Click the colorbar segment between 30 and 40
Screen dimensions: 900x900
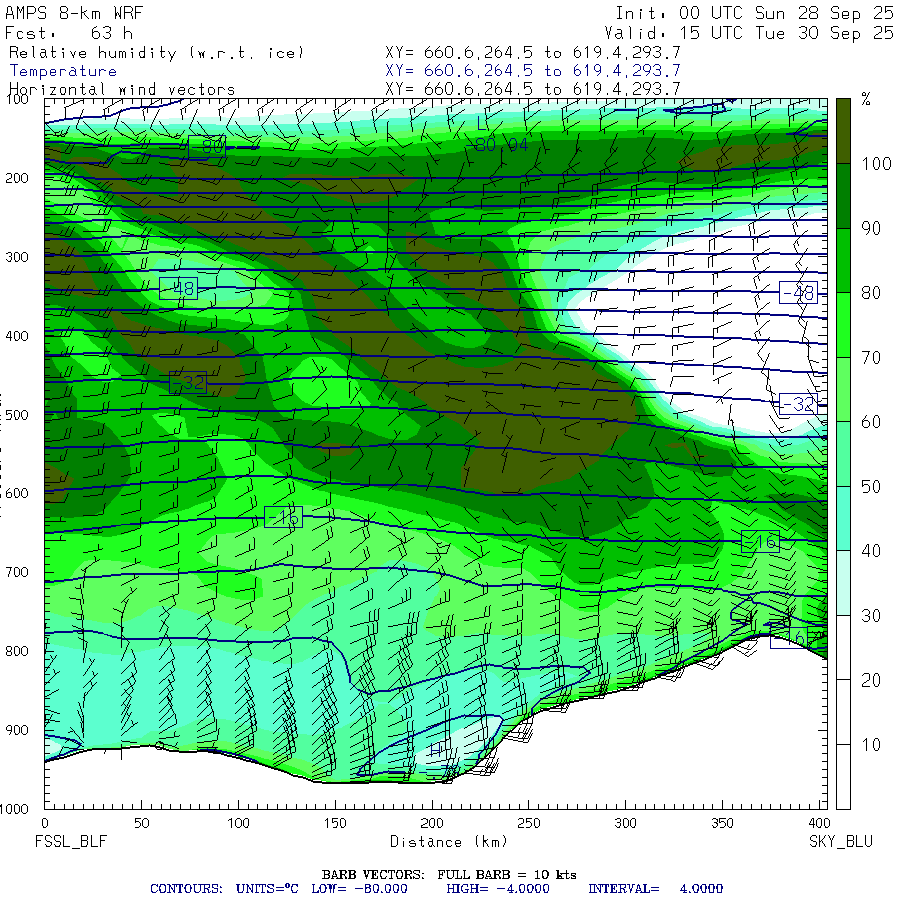(843, 583)
